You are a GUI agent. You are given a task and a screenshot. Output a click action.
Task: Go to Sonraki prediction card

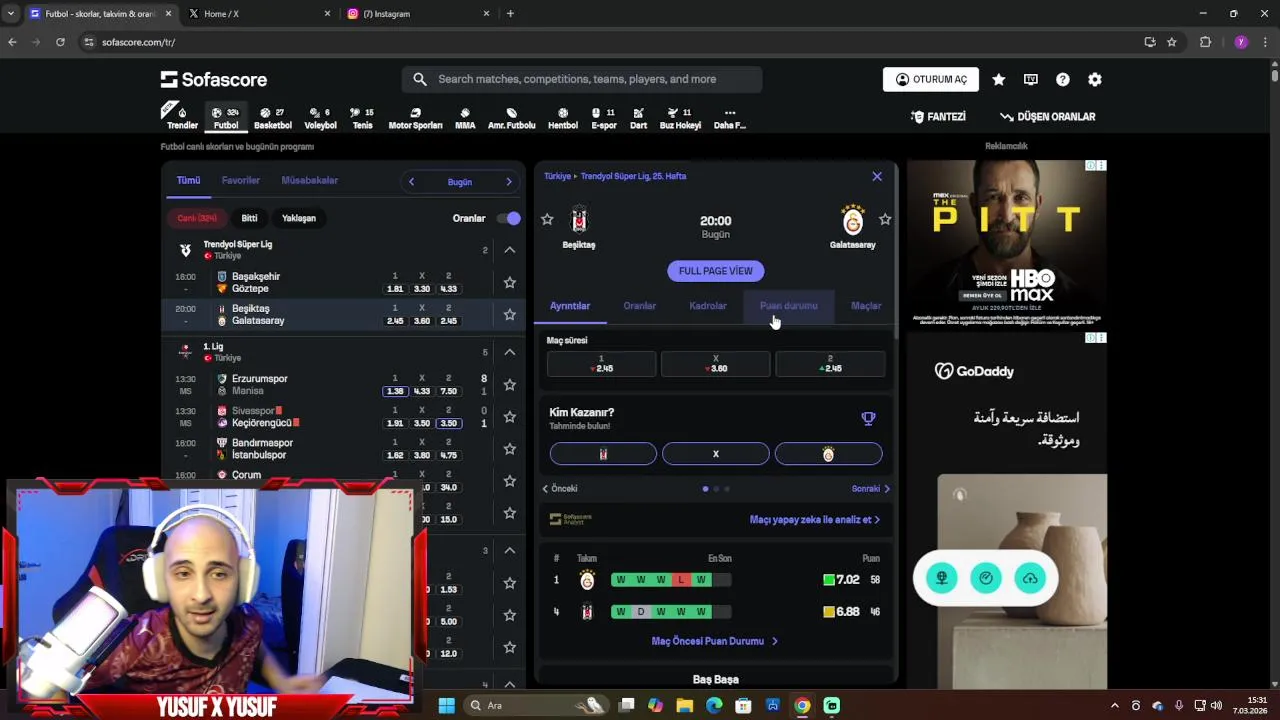871,489
